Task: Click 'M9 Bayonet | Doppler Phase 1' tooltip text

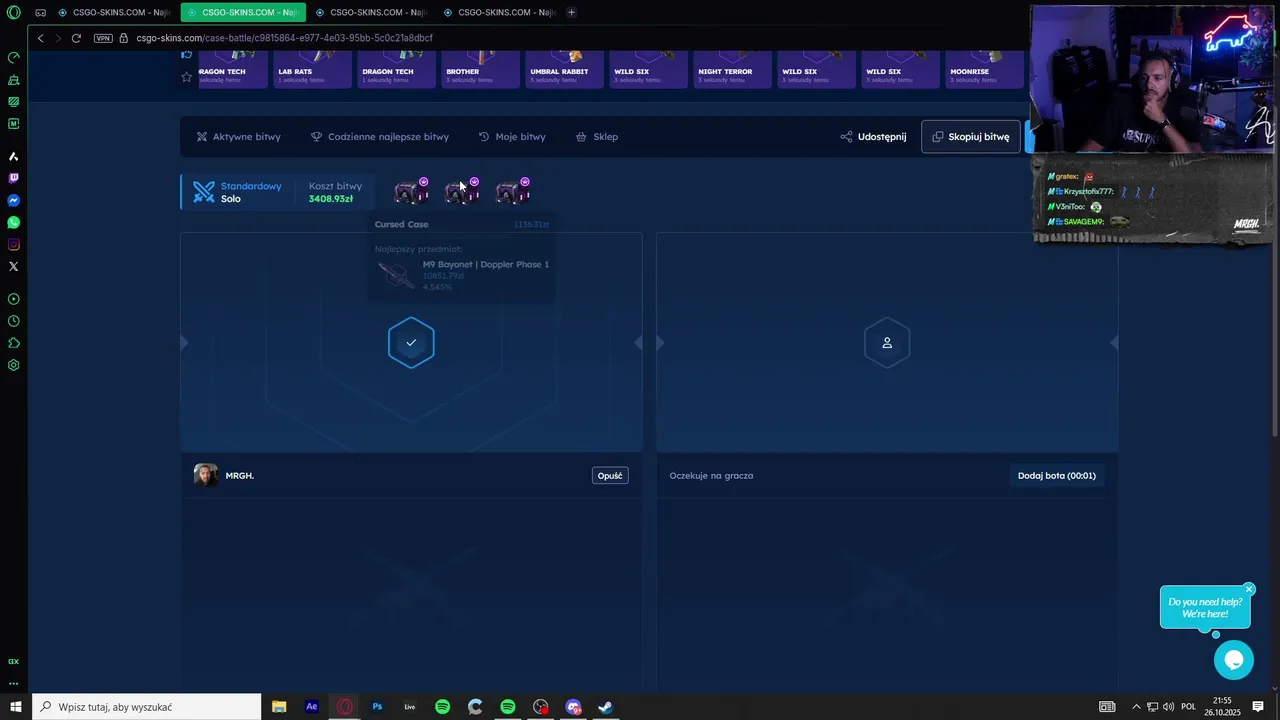Action: (x=486, y=264)
